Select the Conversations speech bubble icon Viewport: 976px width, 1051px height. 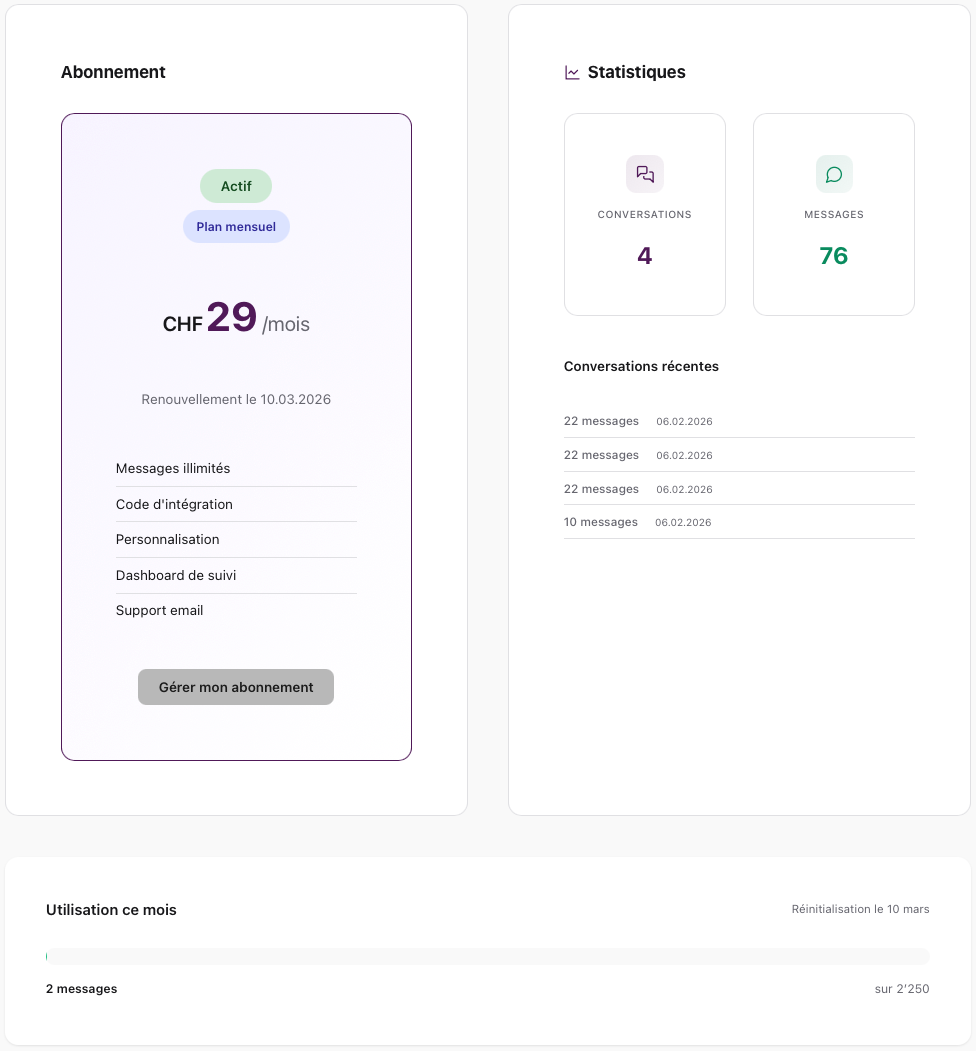[644, 174]
